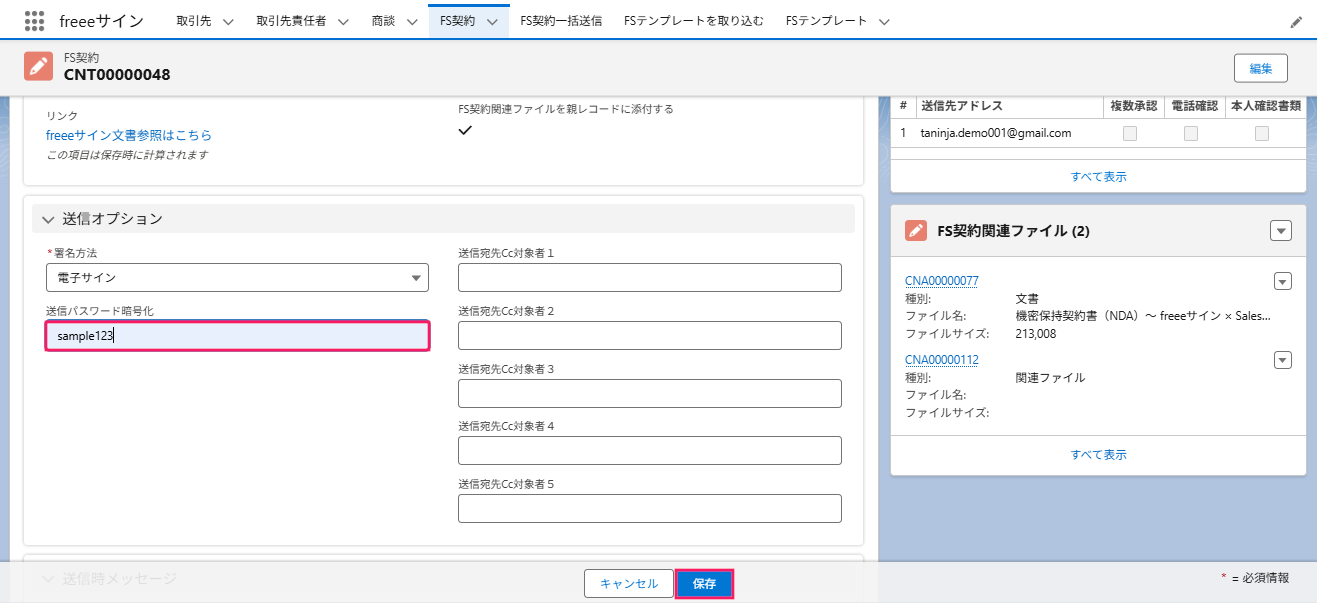The height and width of the screenshot is (603, 1317).
Task: Click the CNT00000048 record title
Action: pos(117,75)
